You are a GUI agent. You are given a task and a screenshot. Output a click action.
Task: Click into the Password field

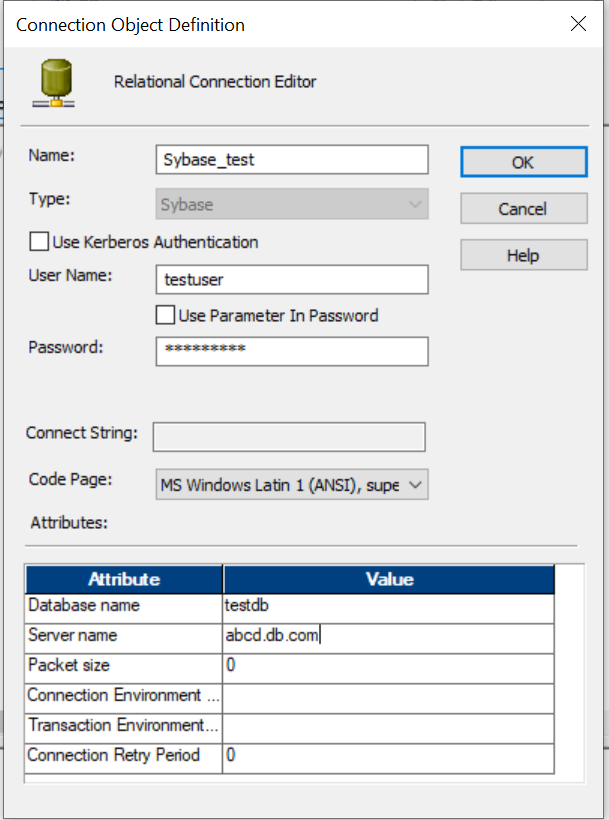[x=292, y=351]
